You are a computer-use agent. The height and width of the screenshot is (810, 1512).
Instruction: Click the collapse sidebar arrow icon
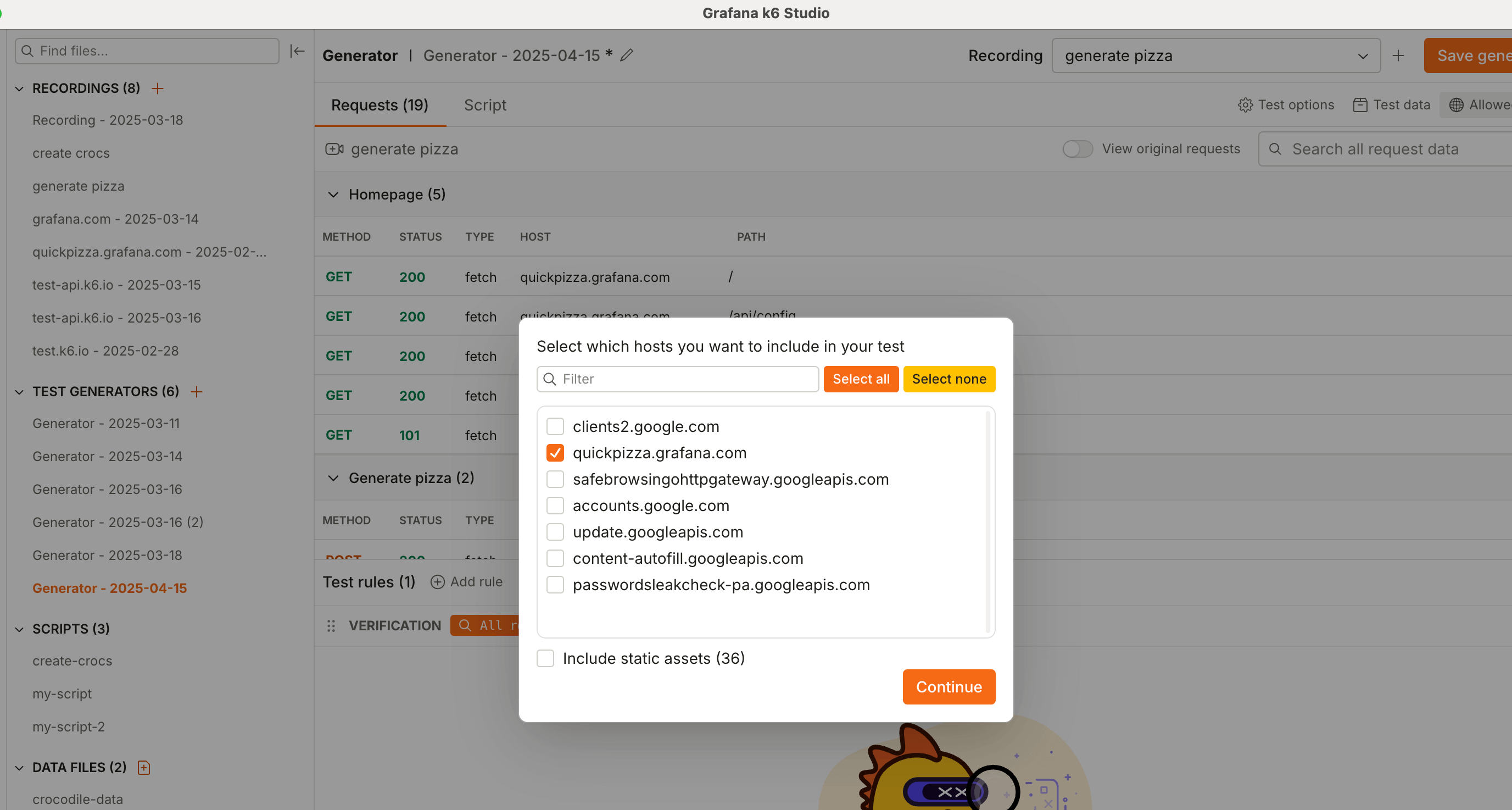pos(297,51)
